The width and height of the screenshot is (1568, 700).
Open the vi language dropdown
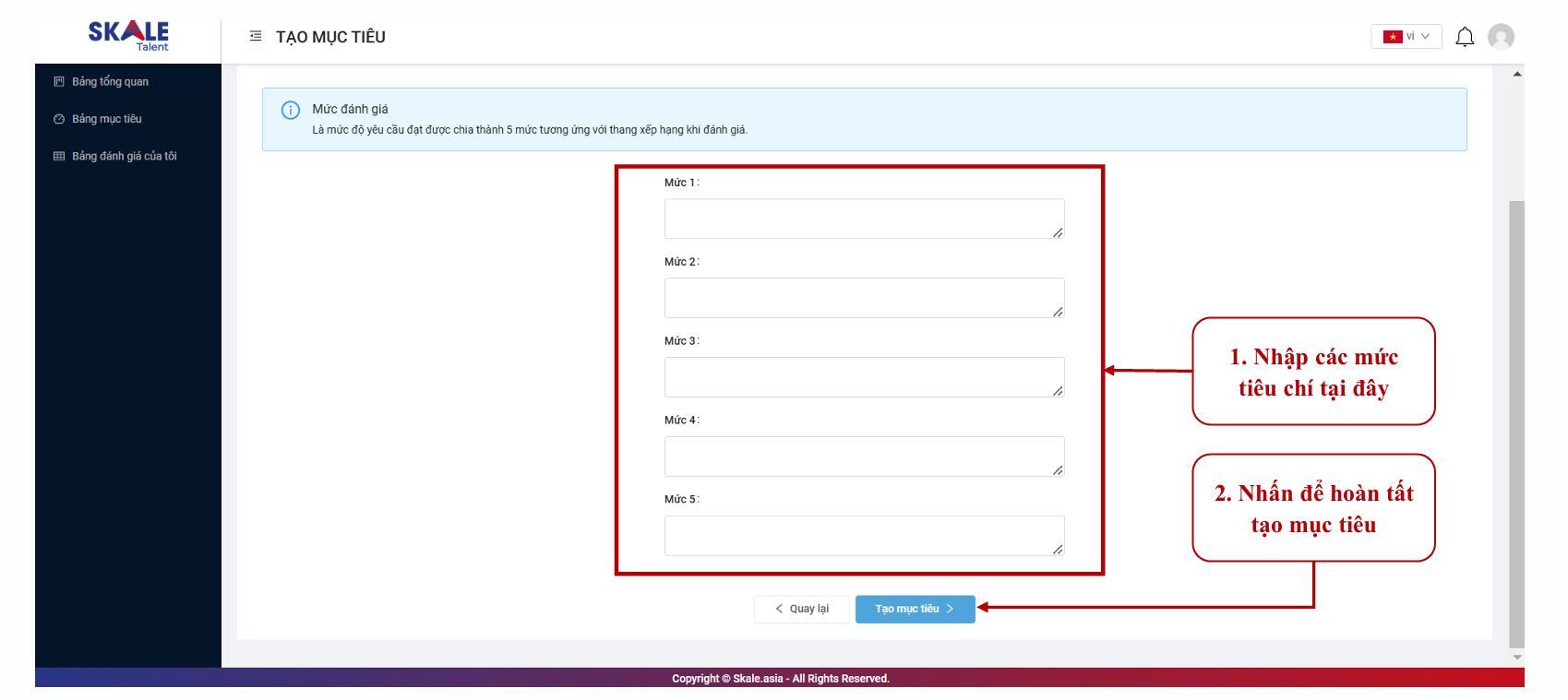pyautogui.click(x=1406, y=37)
